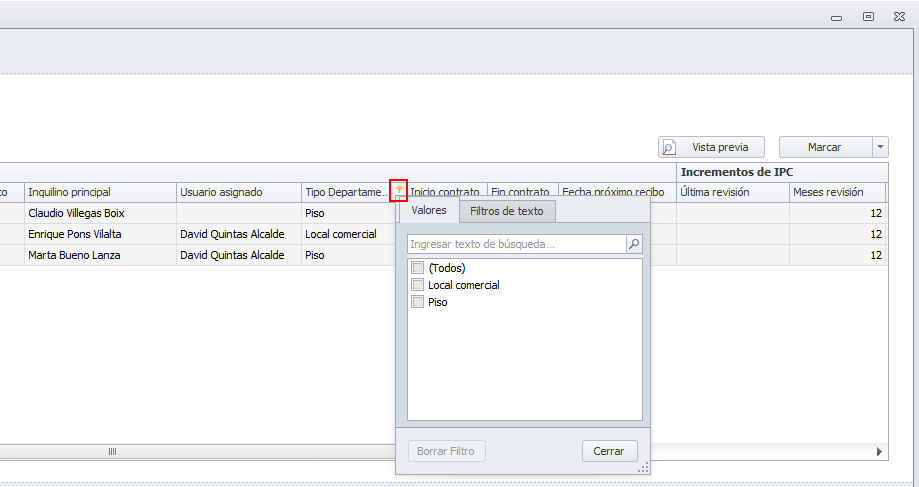919x487 pixels.
Task: Click the search text field in the filter popup
Action: coord(516,244)
